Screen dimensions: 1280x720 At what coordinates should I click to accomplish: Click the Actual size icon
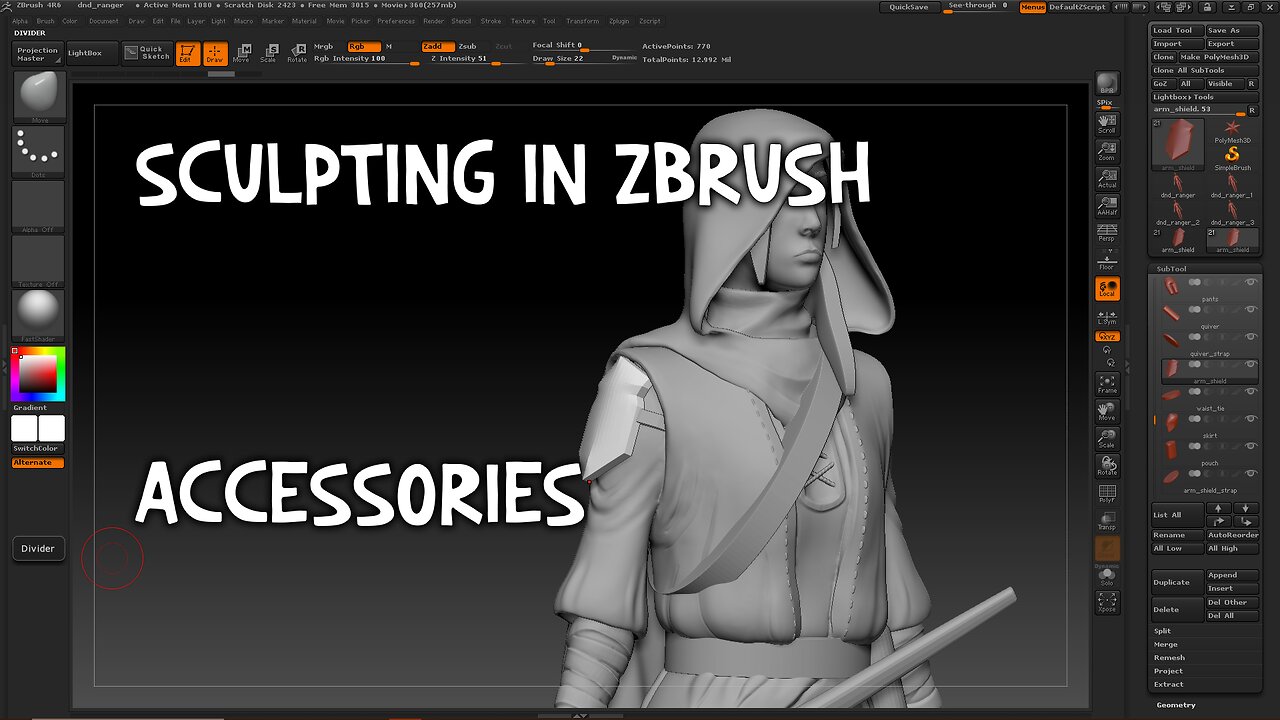click(x=1107, y=178)
